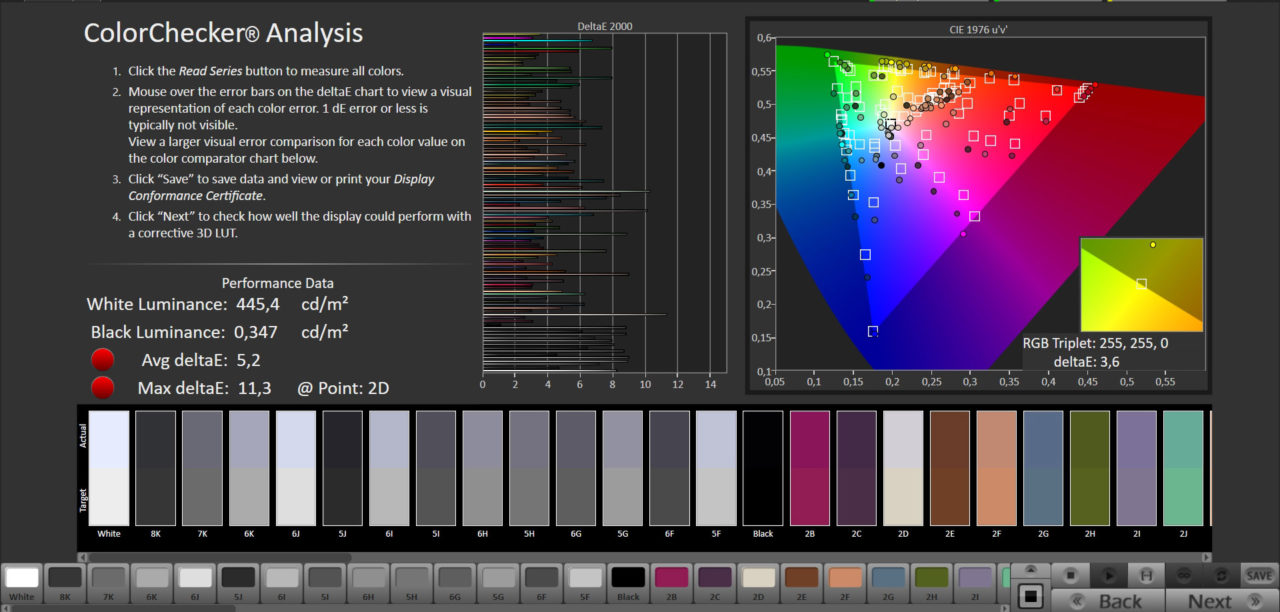This screenshot has height=612, width=1280.
Task: Click the 2E actual/target comparison patch
Action: coord(950,468)
